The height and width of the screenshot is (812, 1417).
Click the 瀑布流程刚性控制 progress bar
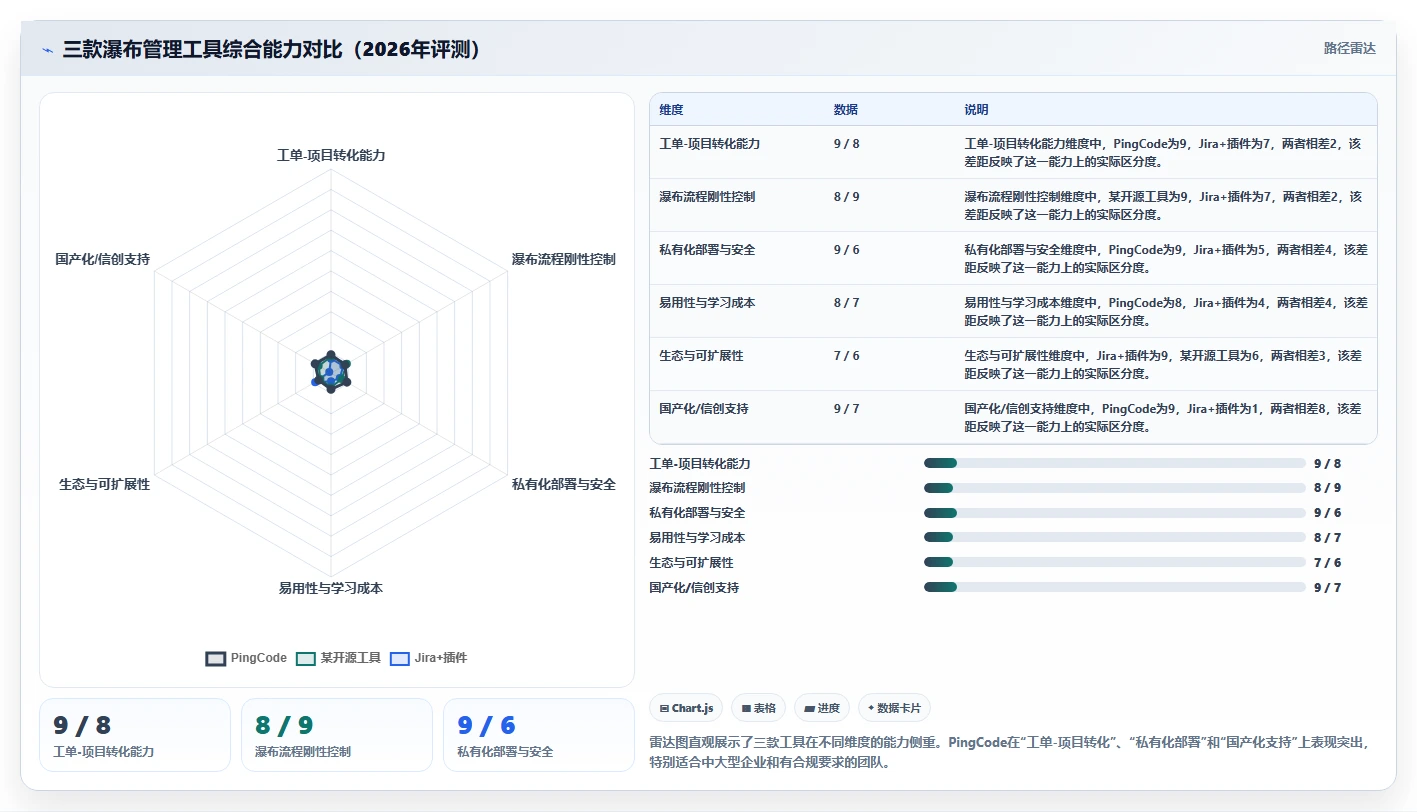tap(1115, 488)
